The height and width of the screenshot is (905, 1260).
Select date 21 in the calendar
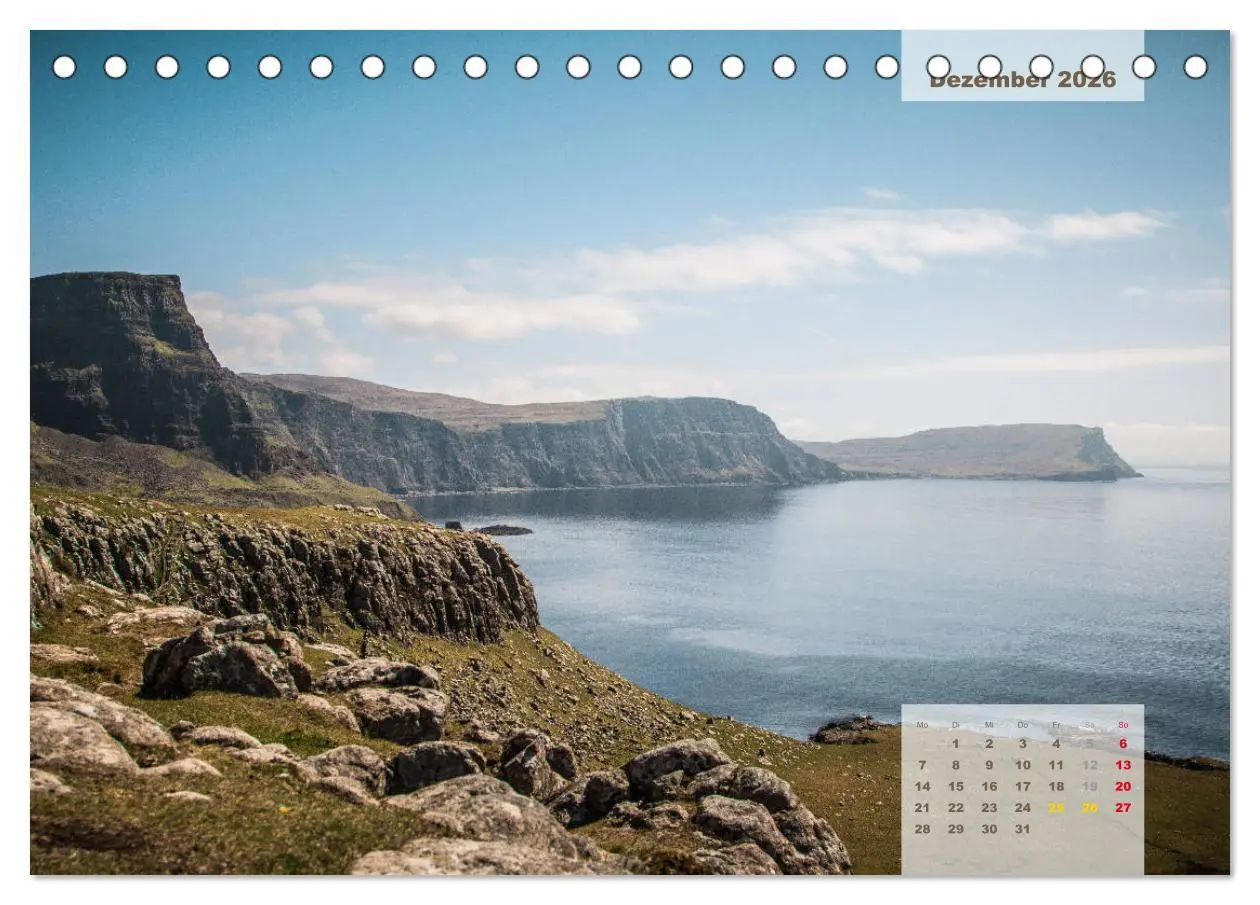click(922, 807)
